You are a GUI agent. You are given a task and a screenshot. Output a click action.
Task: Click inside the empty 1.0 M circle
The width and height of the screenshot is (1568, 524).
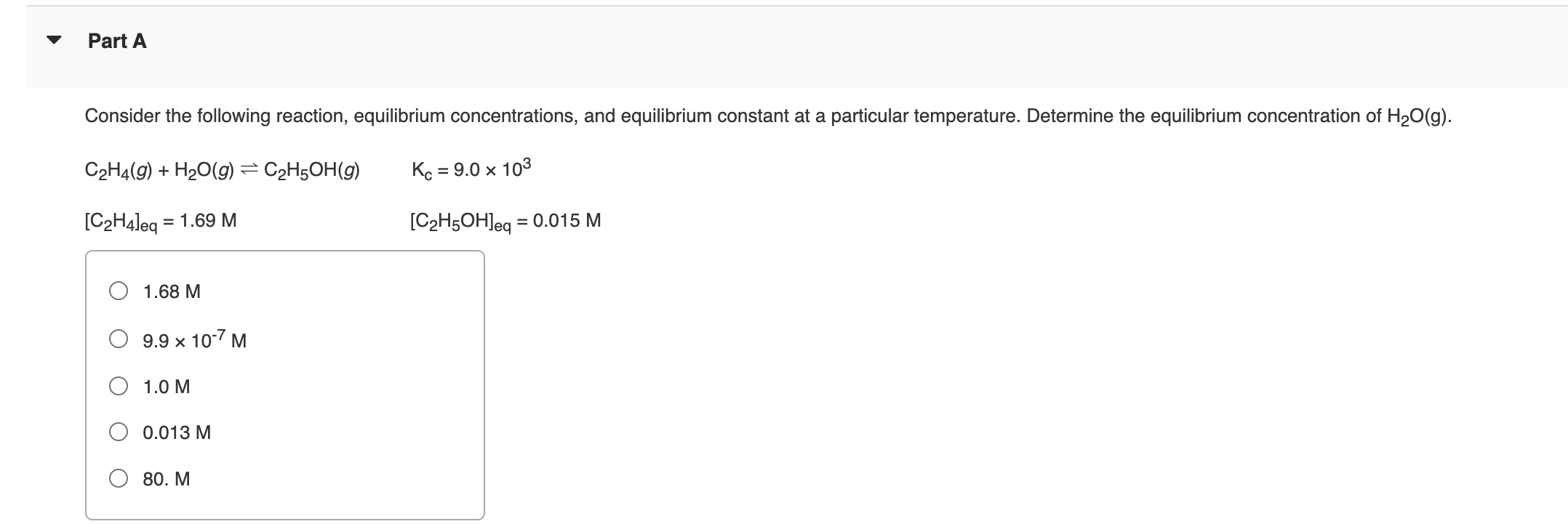[x=119, y=386]
